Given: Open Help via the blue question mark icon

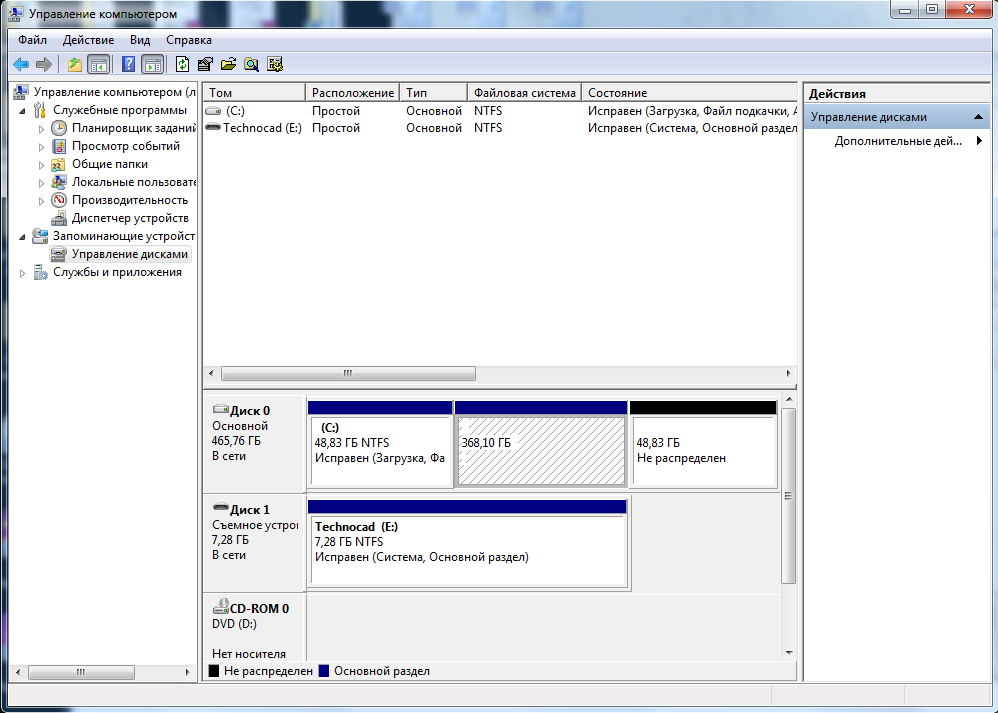Looking at the screenshot, I should (x=128, y=65).
